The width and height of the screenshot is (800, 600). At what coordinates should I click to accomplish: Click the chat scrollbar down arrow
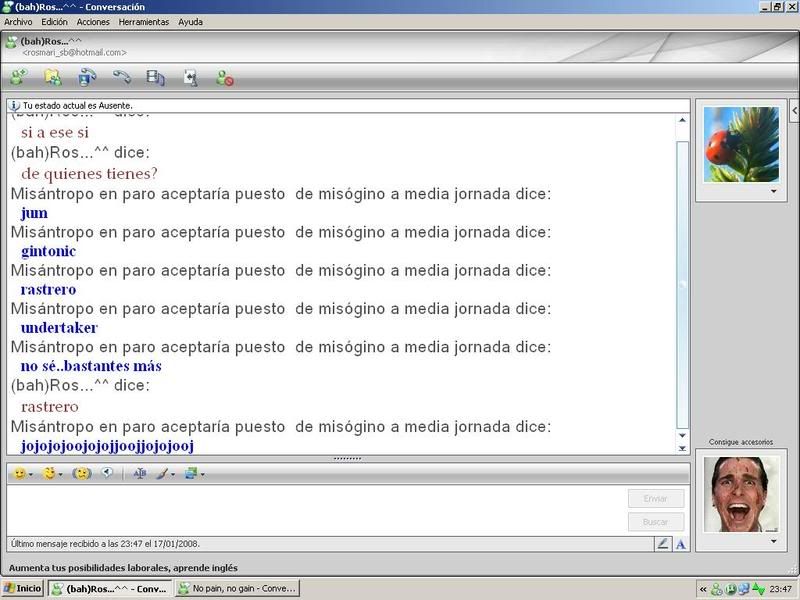(x=682, y=435)
